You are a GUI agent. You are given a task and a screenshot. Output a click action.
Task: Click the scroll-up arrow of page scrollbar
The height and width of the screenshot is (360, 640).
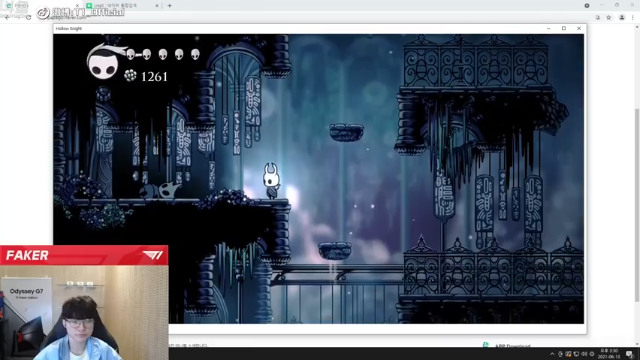coord(637,27)
